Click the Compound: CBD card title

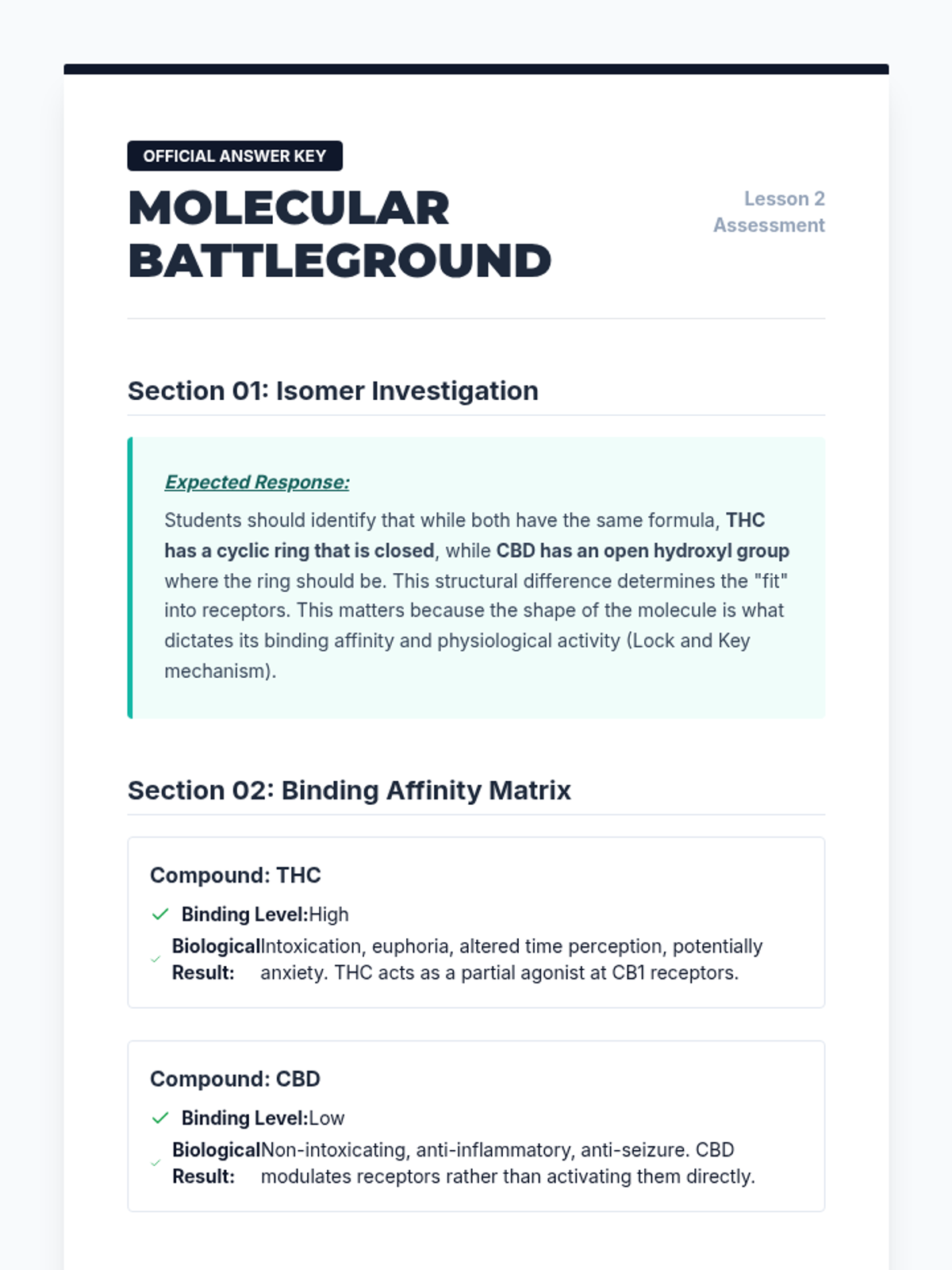click(235, 1079)
